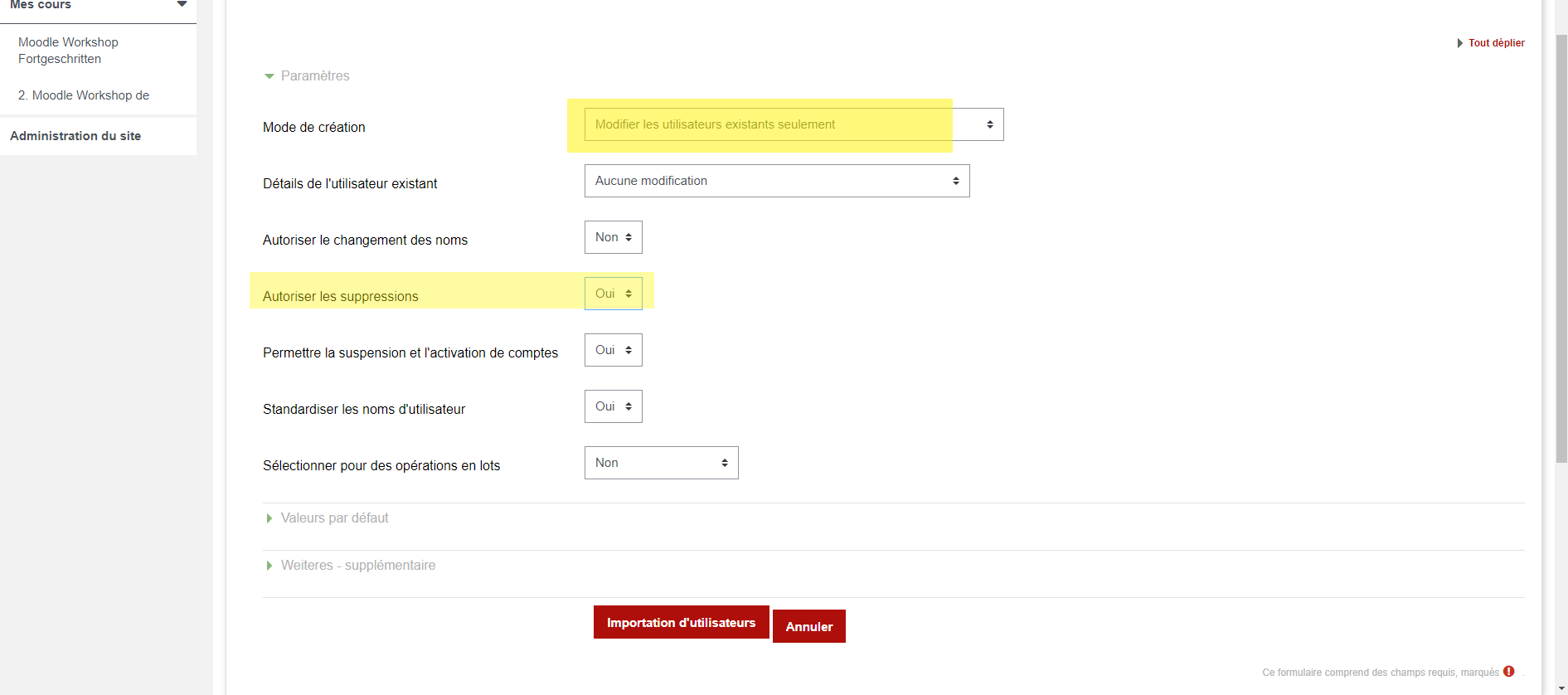
Task: Open Administration du site menu item
Action: coord(75,136)
